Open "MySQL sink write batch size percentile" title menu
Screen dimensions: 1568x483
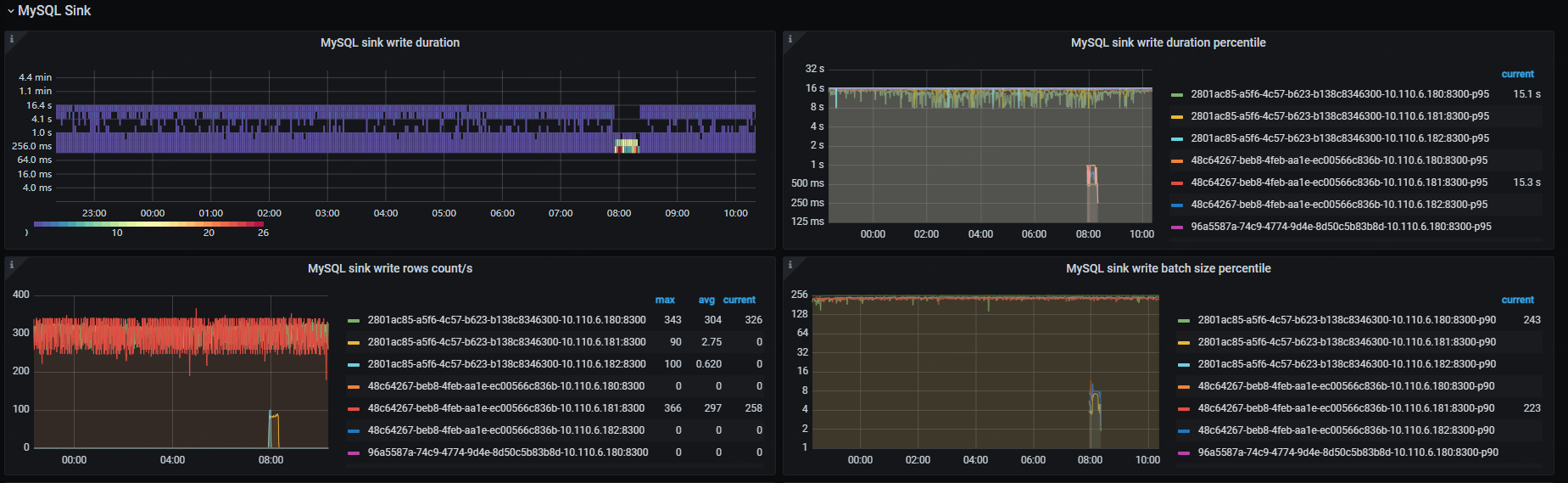pos(1168,268)
